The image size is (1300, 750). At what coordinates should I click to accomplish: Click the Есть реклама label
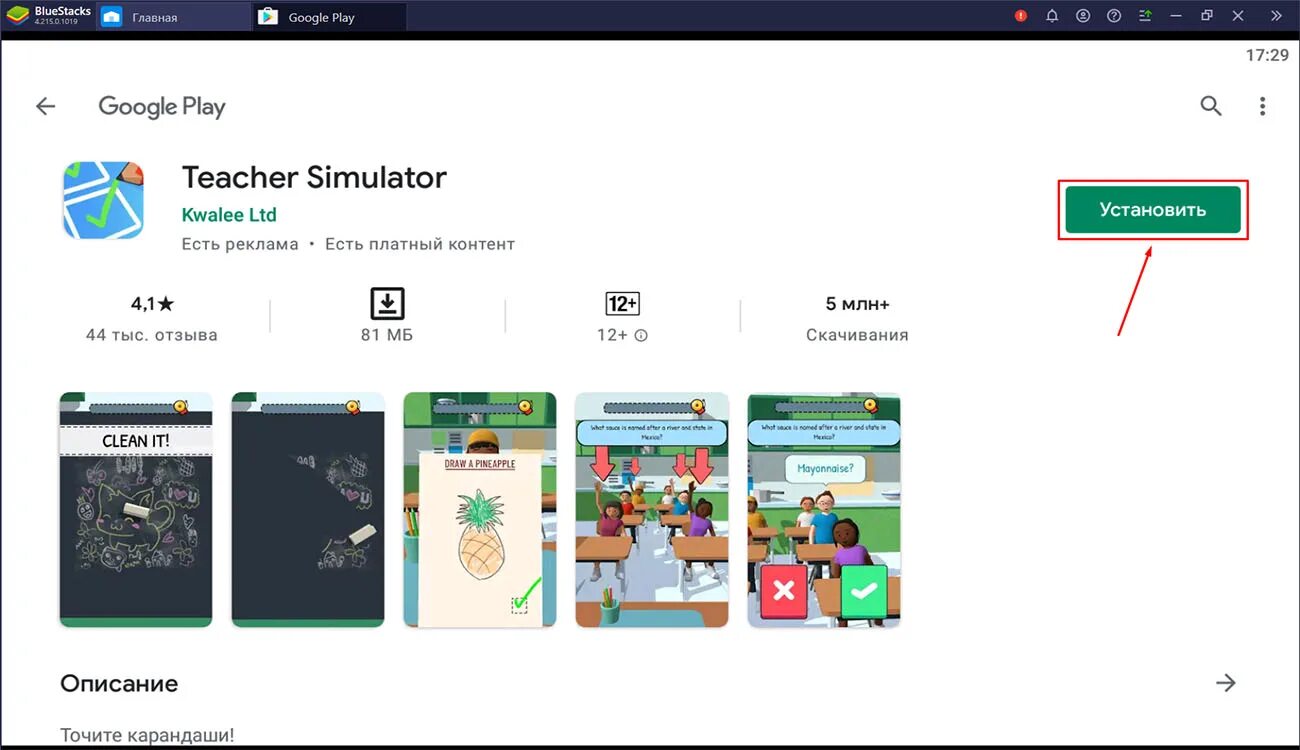[x=240, y=244]
